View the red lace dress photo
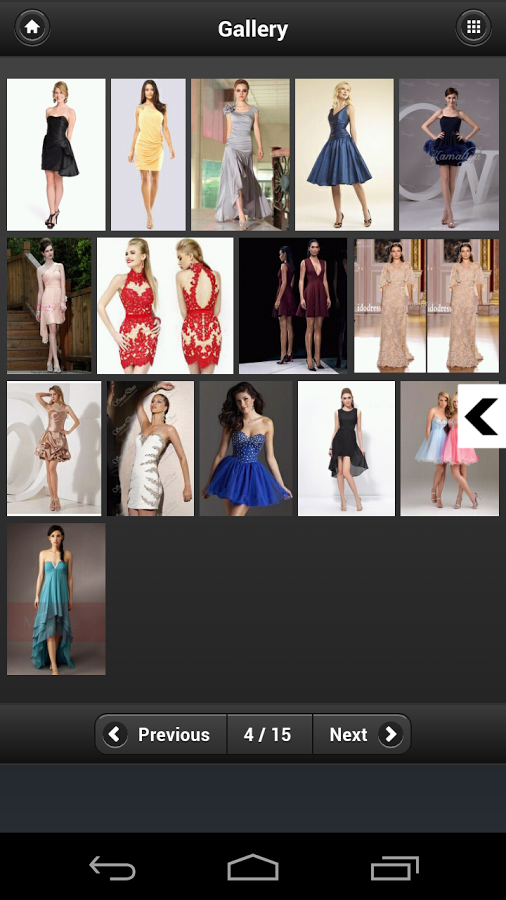The height and width of the screenshot is (900, 506). pos(165,306)
